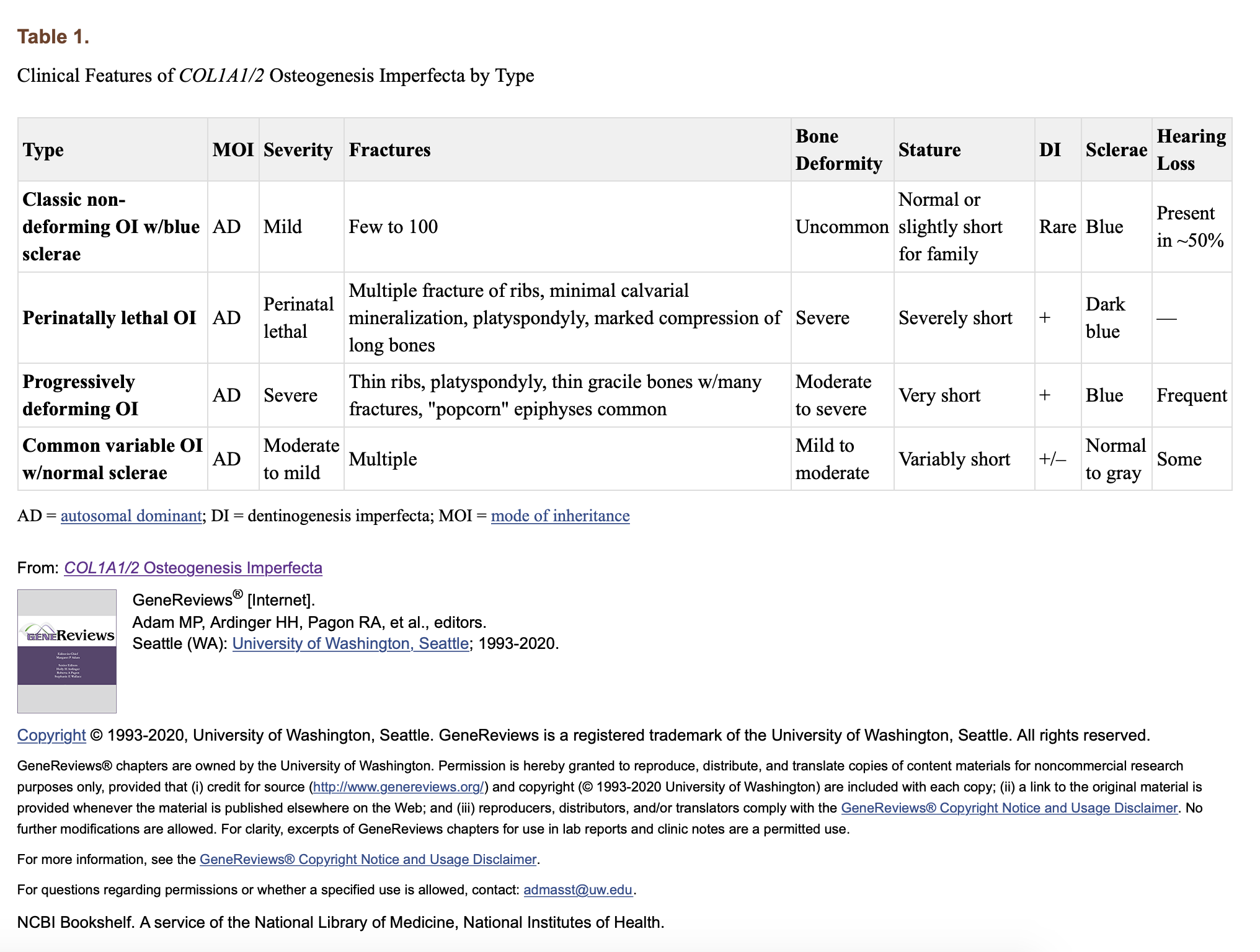Select the Perinatally lethal OI row label
Screen dimensions: 1260x952
pyautogui.click(x=109, y=318)
